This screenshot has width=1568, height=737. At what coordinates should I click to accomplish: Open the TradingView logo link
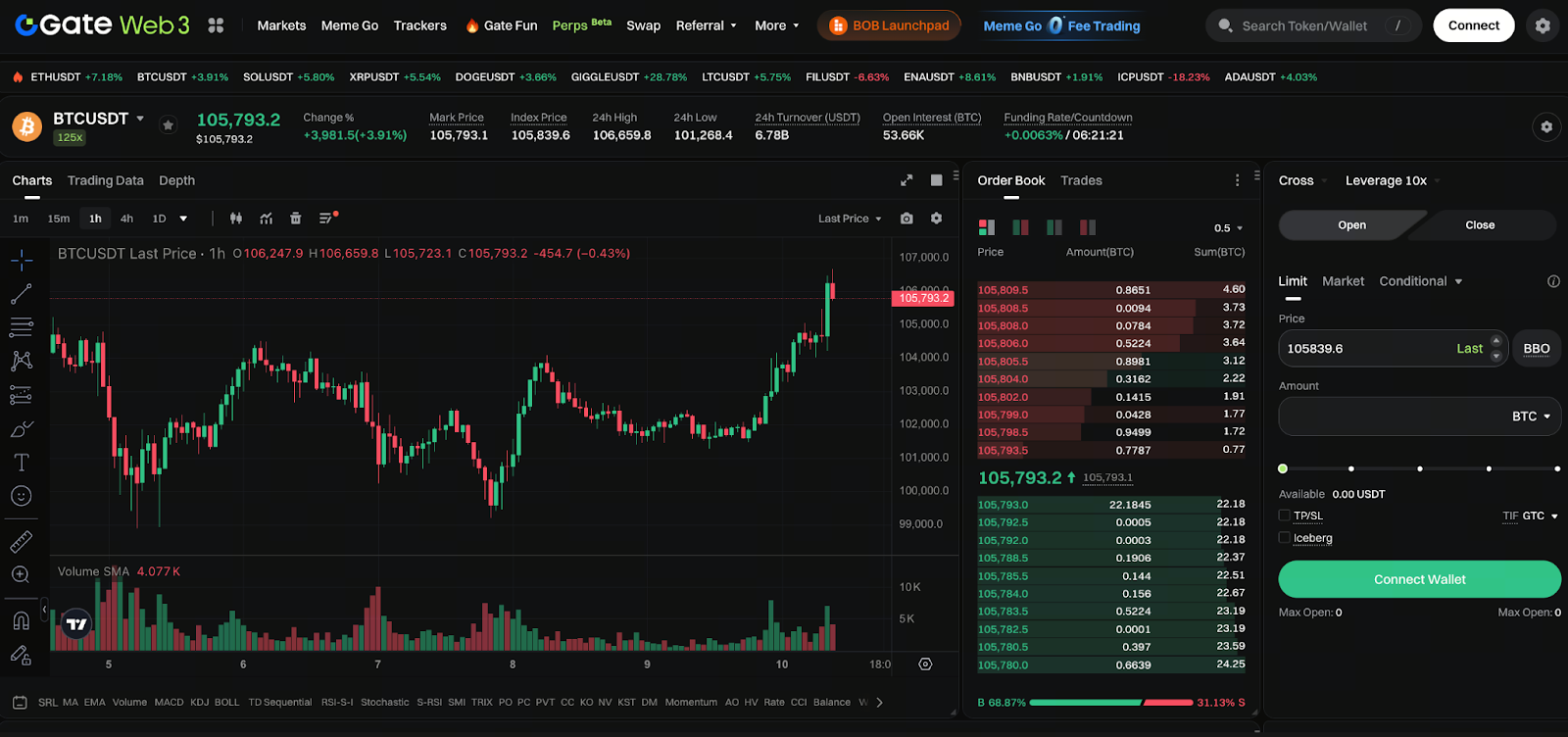coord(76,623)
